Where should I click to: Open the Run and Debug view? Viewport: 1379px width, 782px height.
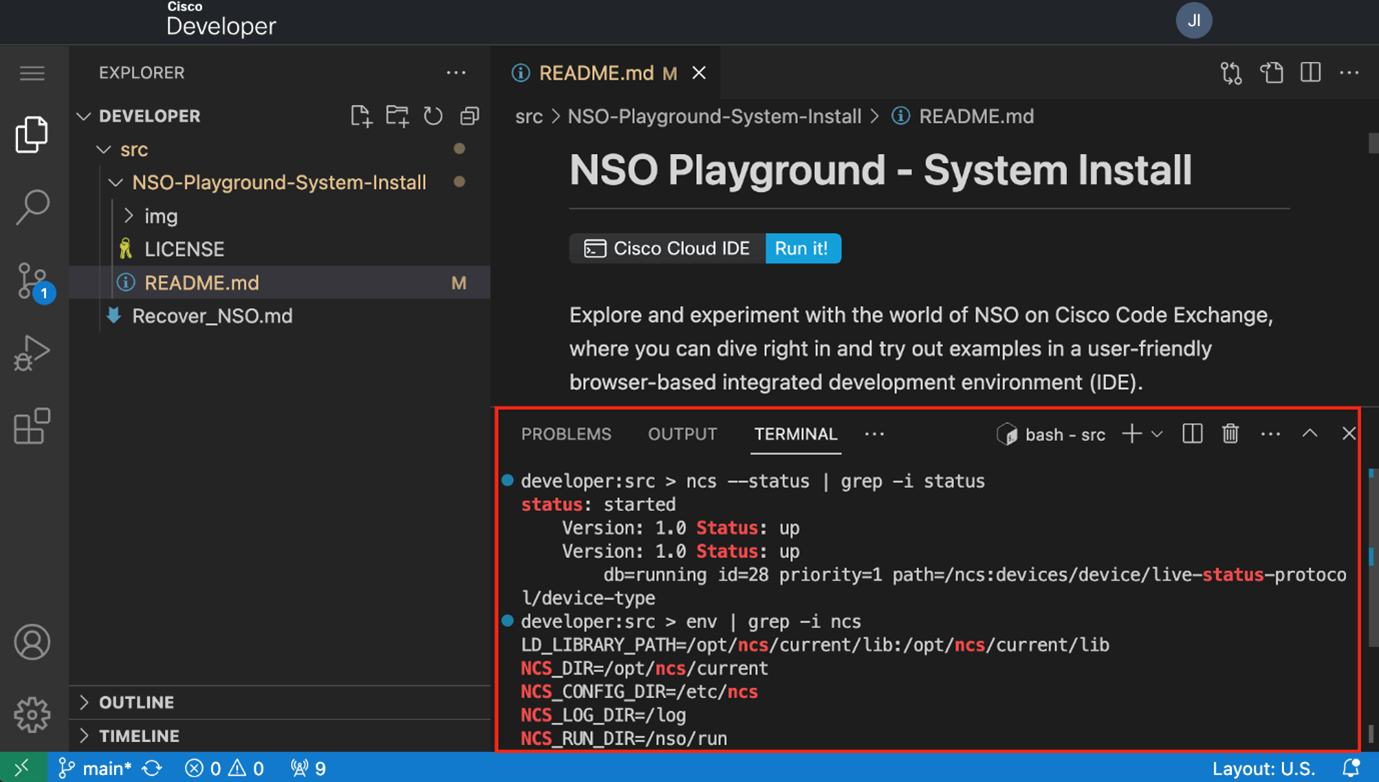click(32, 352)
